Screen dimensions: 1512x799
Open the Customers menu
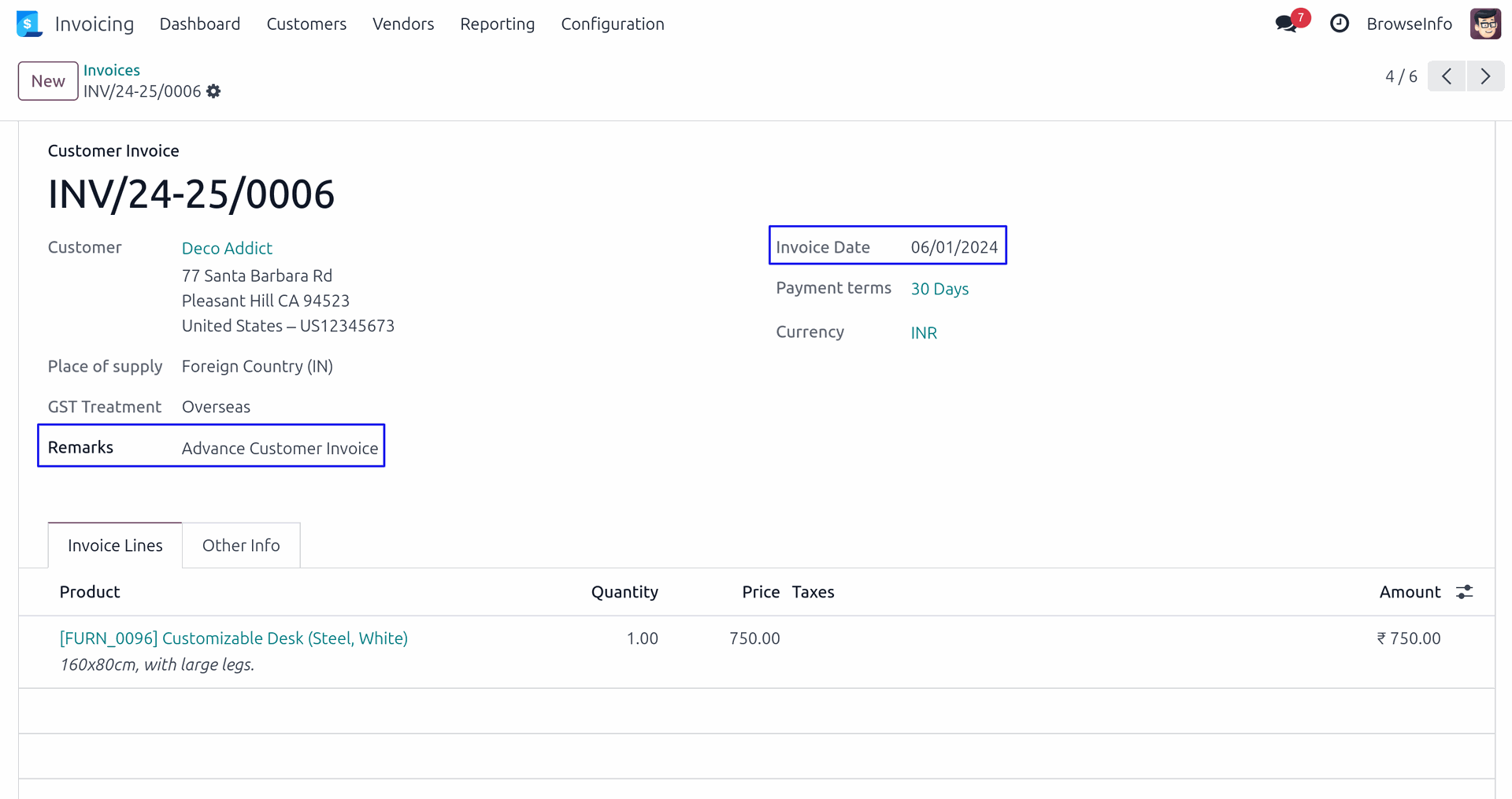(306, 24)
